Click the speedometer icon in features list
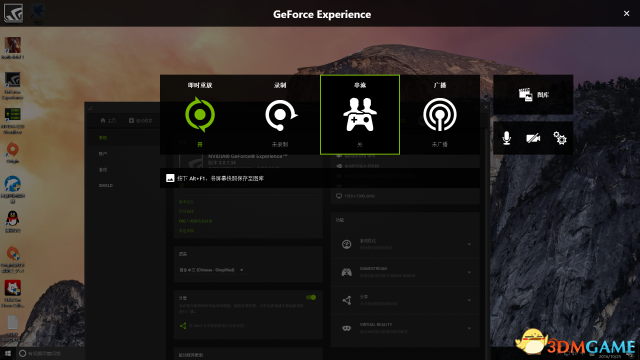The width and height of the screenshot is (640, 360). point(347,244)
